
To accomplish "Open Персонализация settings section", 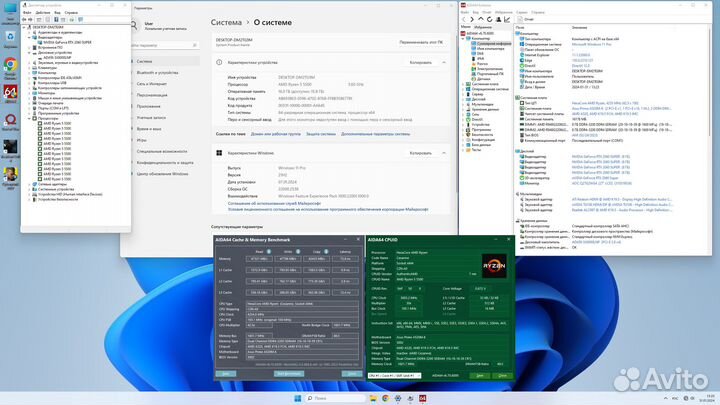I will click(x=152, y=95).
